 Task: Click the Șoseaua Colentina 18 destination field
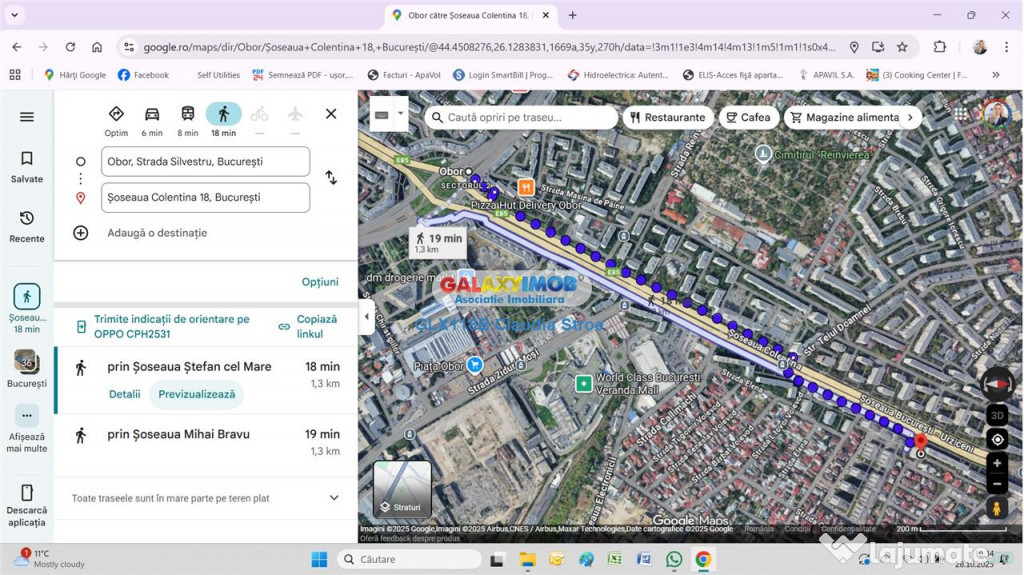(x=205, y=198)
